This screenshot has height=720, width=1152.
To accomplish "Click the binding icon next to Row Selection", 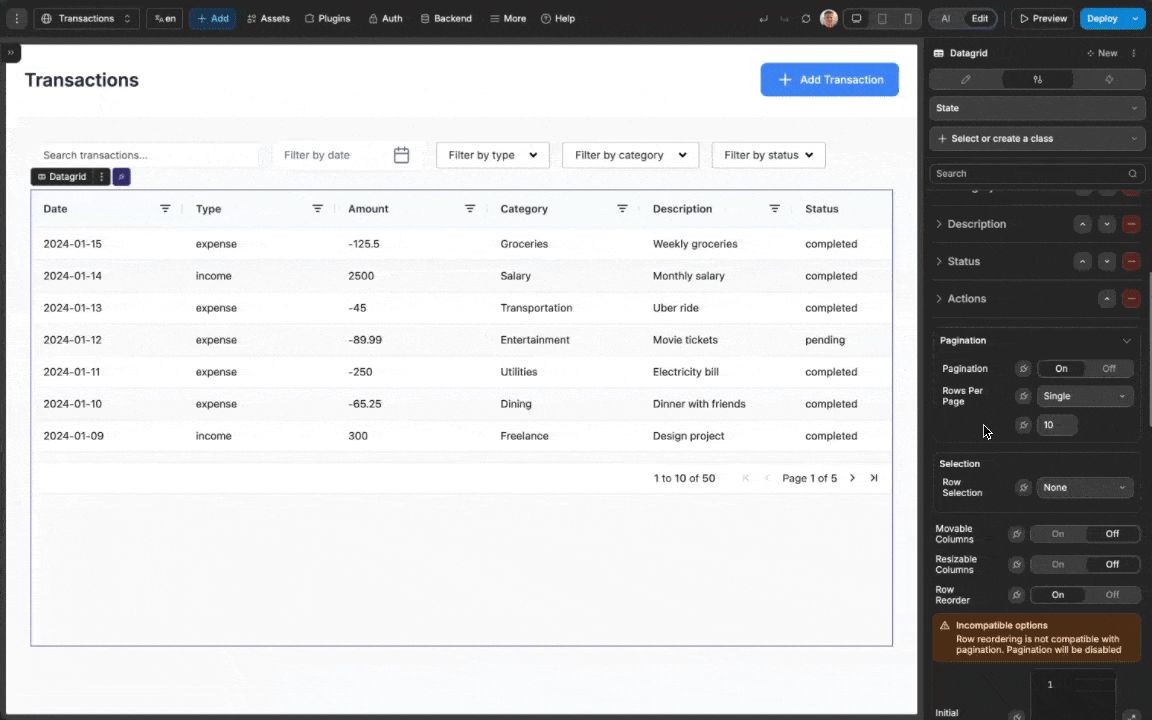I will tap(1023, 487).
